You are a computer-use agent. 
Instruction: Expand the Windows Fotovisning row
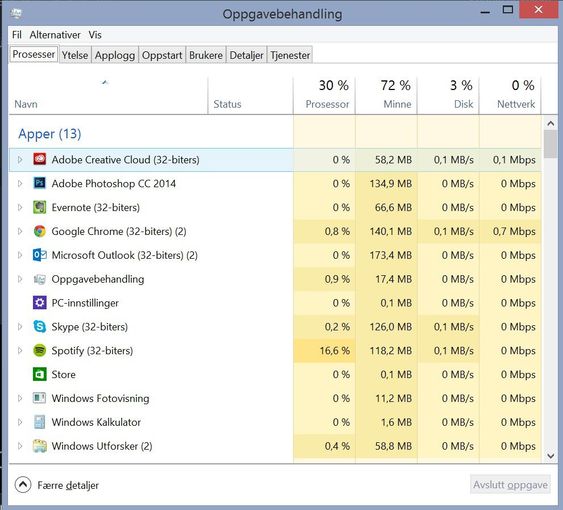point(20,398)
